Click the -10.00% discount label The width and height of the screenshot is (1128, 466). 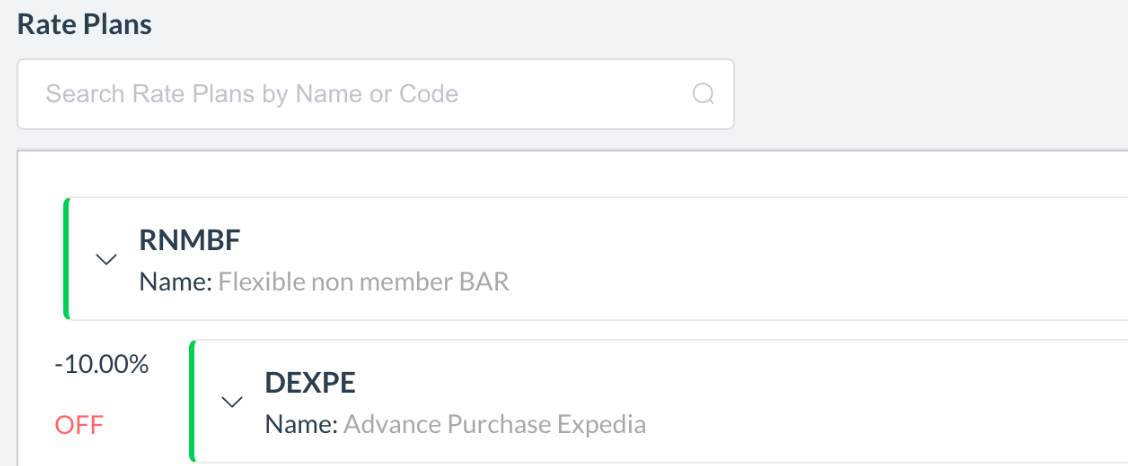click(101, 365)
